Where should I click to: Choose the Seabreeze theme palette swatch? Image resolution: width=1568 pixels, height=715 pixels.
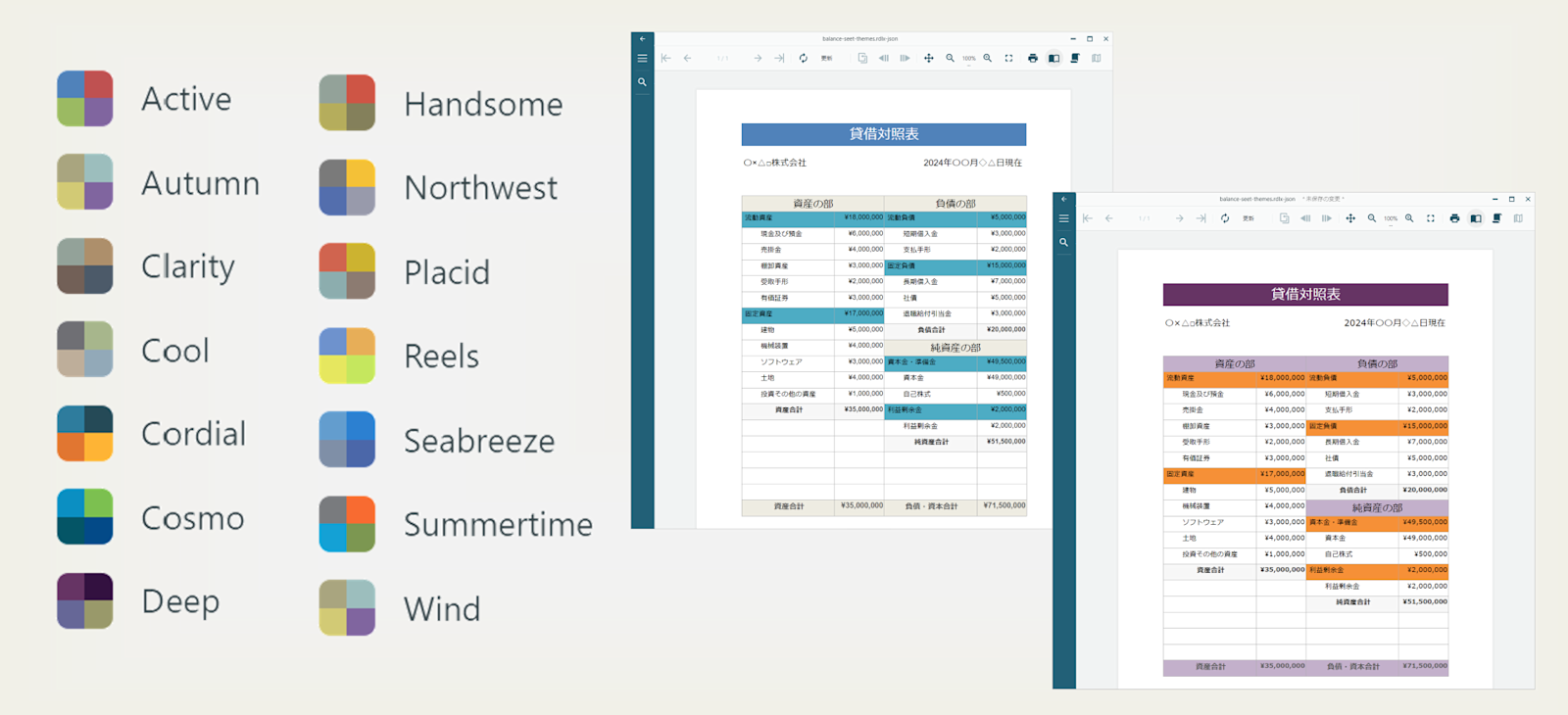(347, 440)
